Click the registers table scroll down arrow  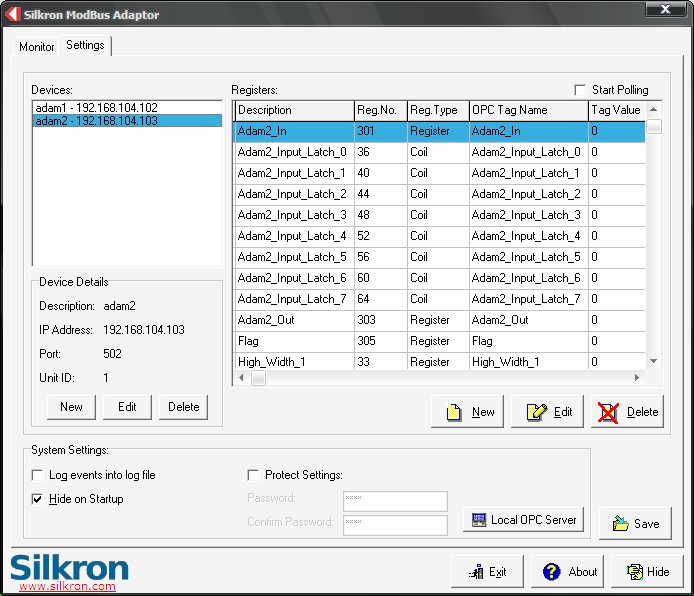pos(653,361)
